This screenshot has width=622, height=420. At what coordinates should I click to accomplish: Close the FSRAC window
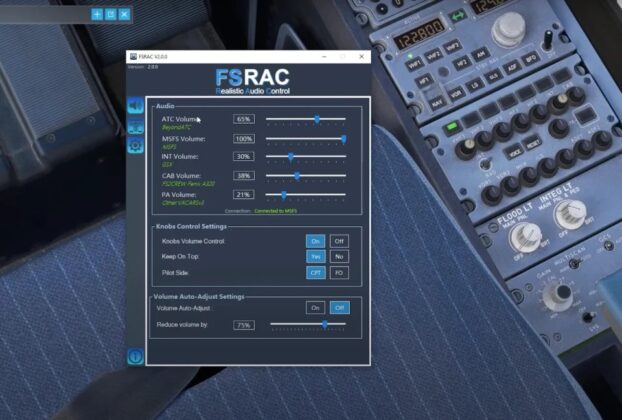pos(361,57)
